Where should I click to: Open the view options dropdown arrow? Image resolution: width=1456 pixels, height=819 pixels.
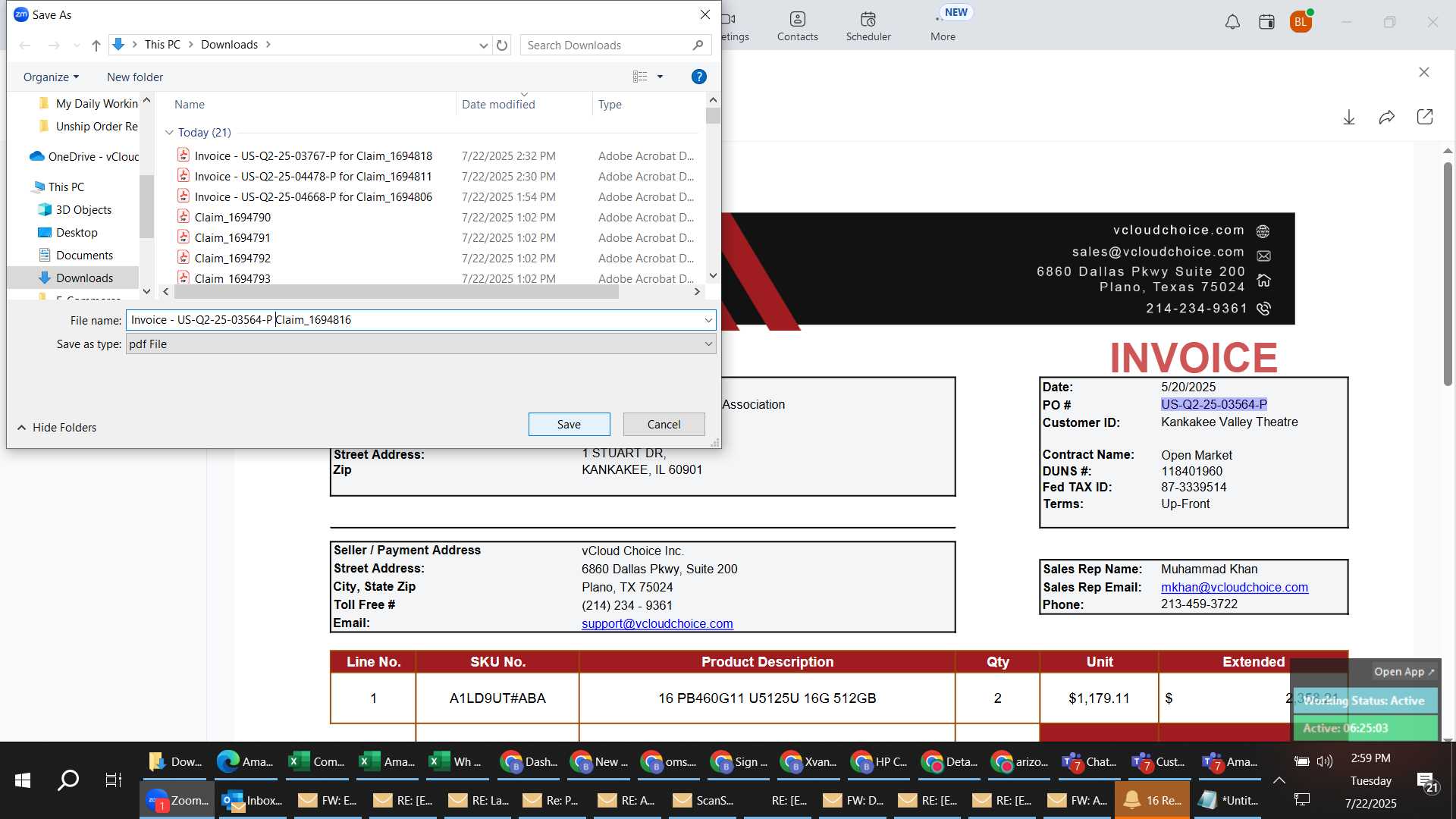tap(660, 77)
